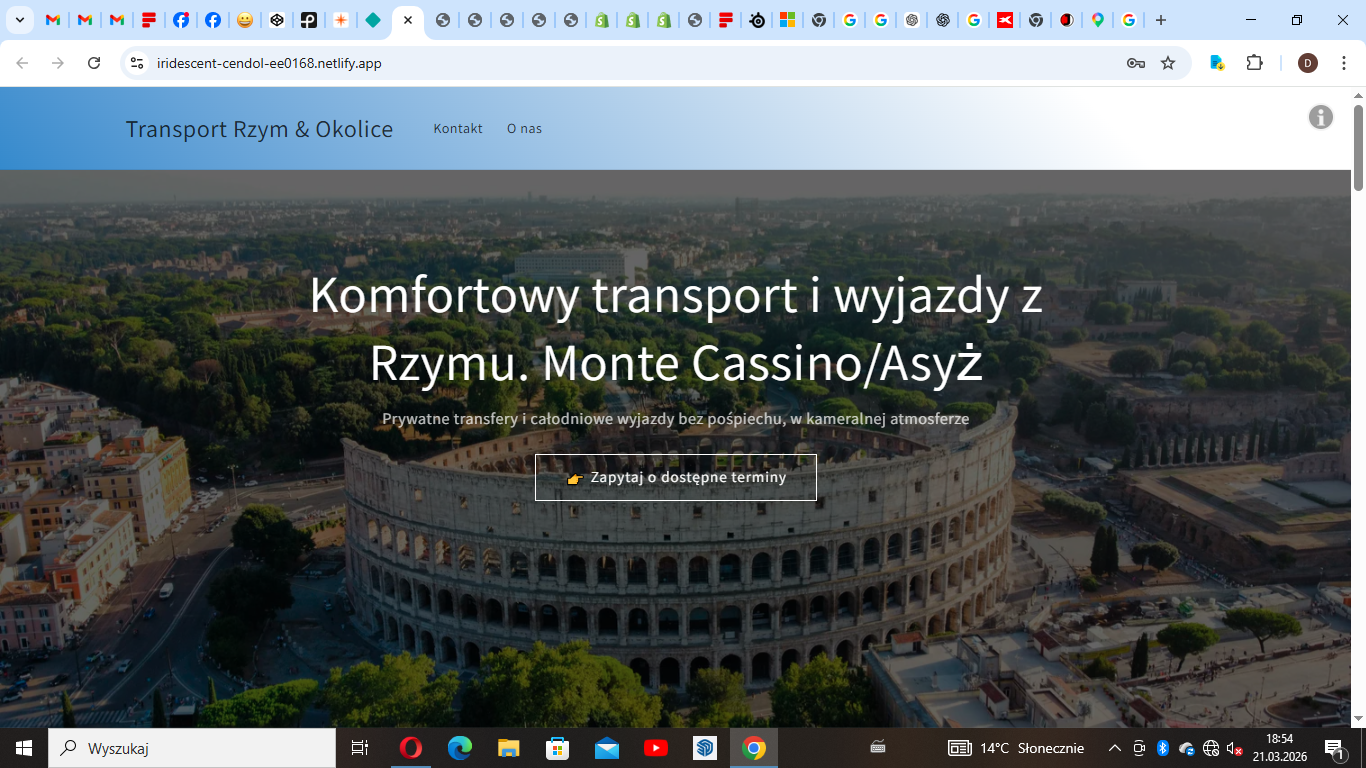The width and height of the screenshot is (1366, 768).
Task: Click the info icon on the page
Action: (1320, 117)
